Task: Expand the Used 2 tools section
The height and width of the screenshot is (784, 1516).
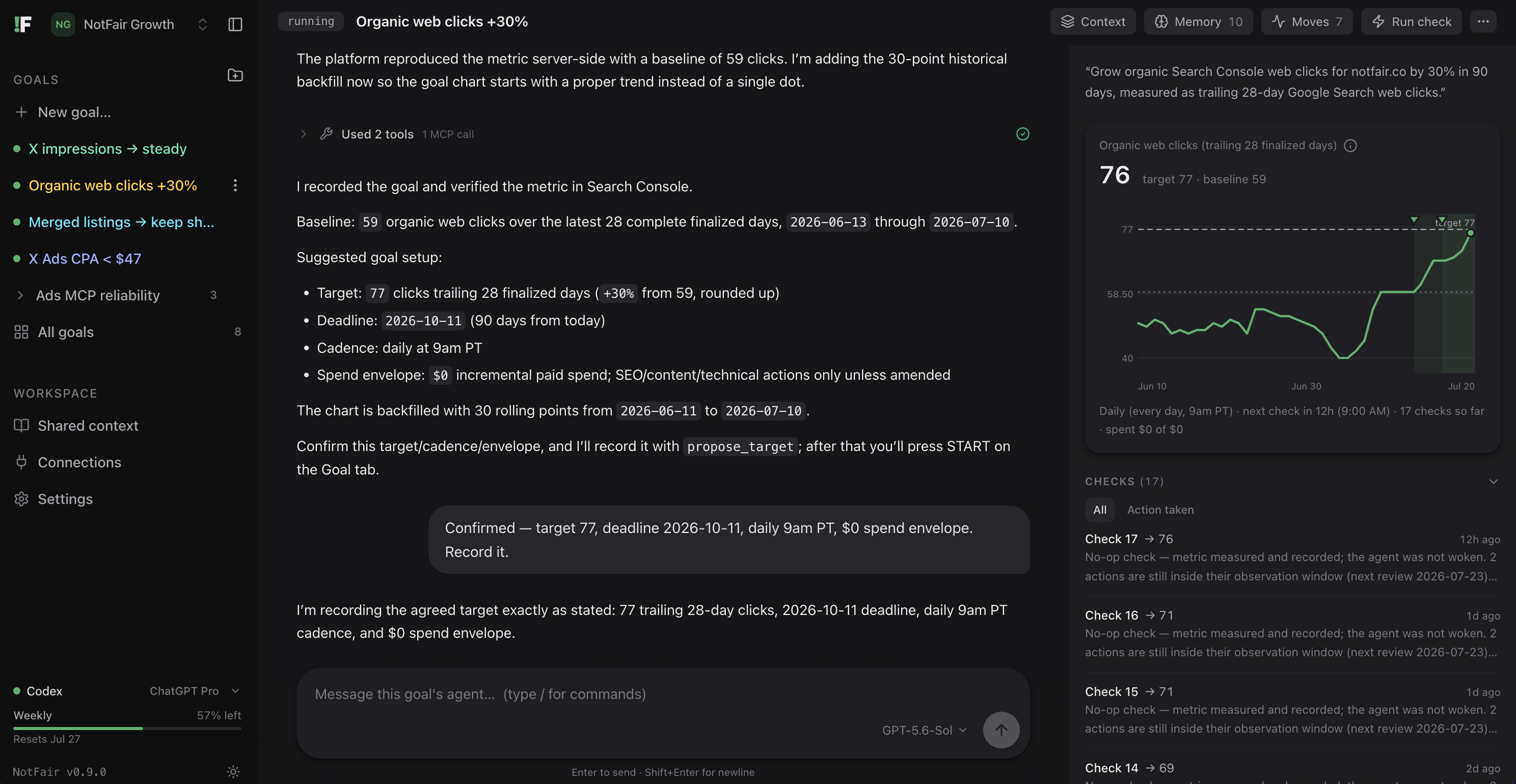Action: coord(303,134)
